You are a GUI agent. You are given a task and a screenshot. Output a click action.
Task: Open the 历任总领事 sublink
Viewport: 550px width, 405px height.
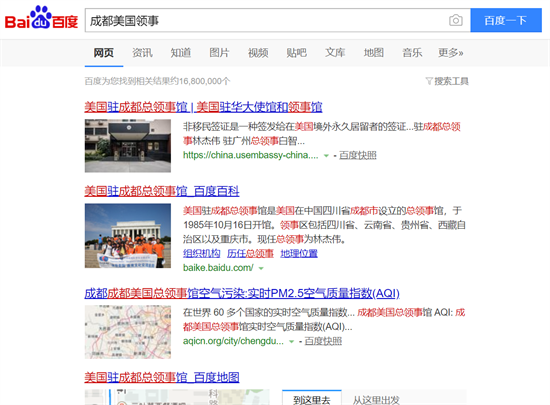point(250,253)
